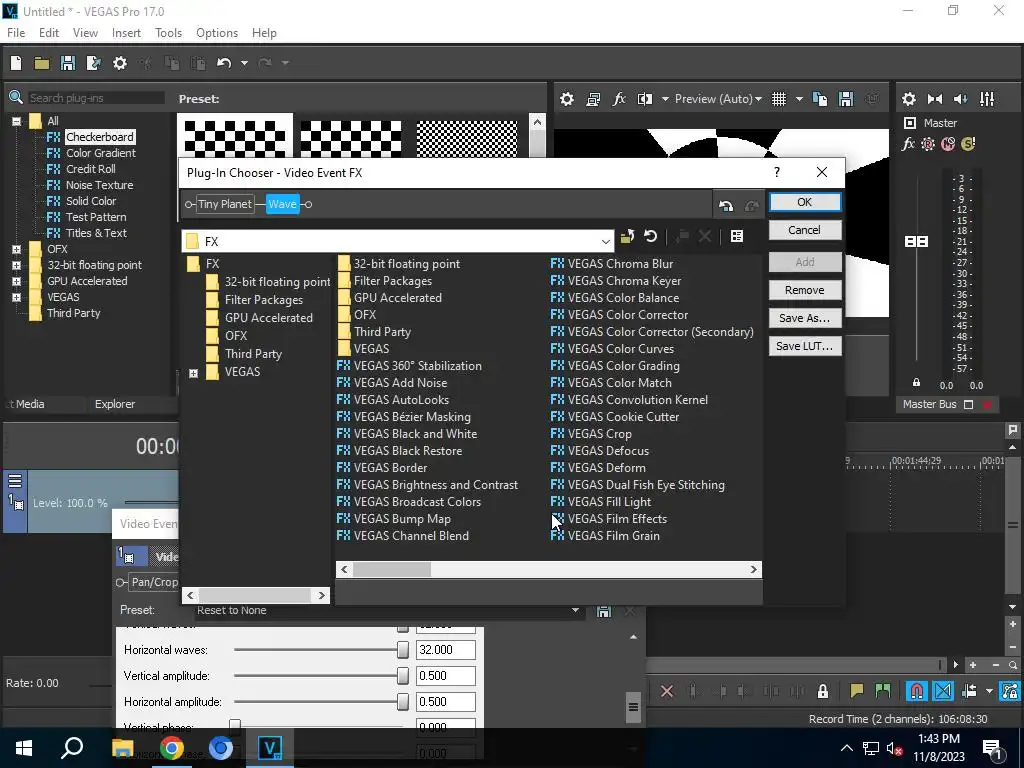Screen dimensions: 1024x768
Task: Select the first checkerboard preset thumbnail
Action: [x=234, y=137]
